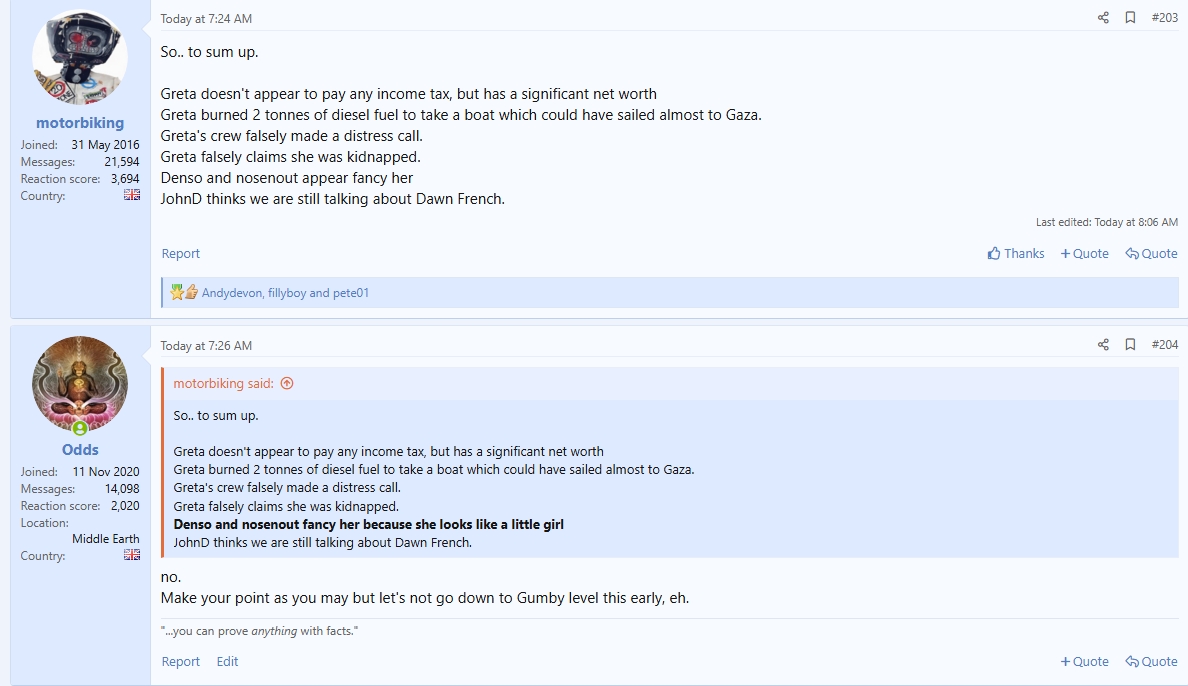Click reaction emoji icons under post #203
The image size is (1188, 686).
point(184,293)
